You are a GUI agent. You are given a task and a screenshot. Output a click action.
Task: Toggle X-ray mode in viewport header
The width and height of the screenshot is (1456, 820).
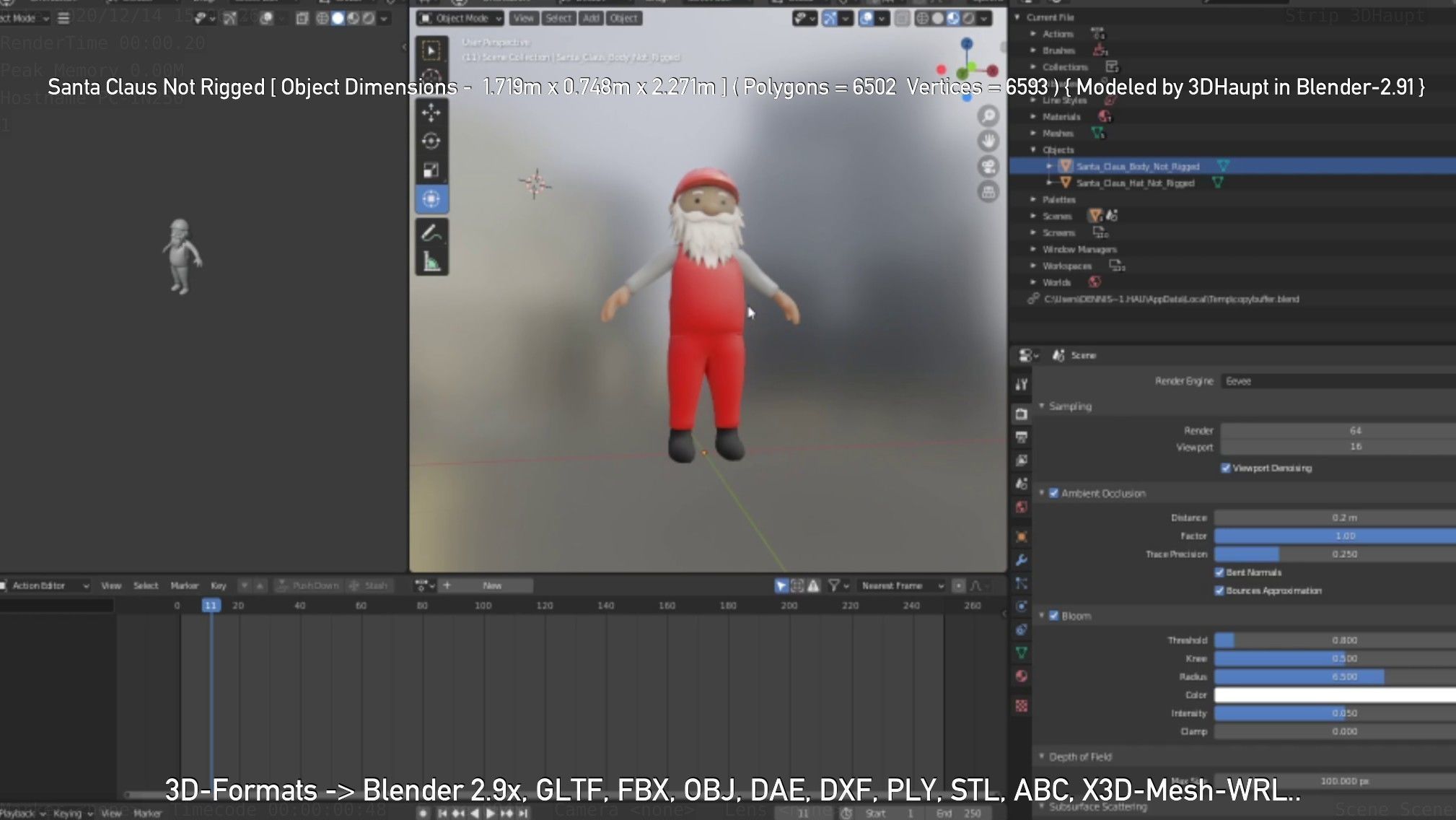coord(902,19)
